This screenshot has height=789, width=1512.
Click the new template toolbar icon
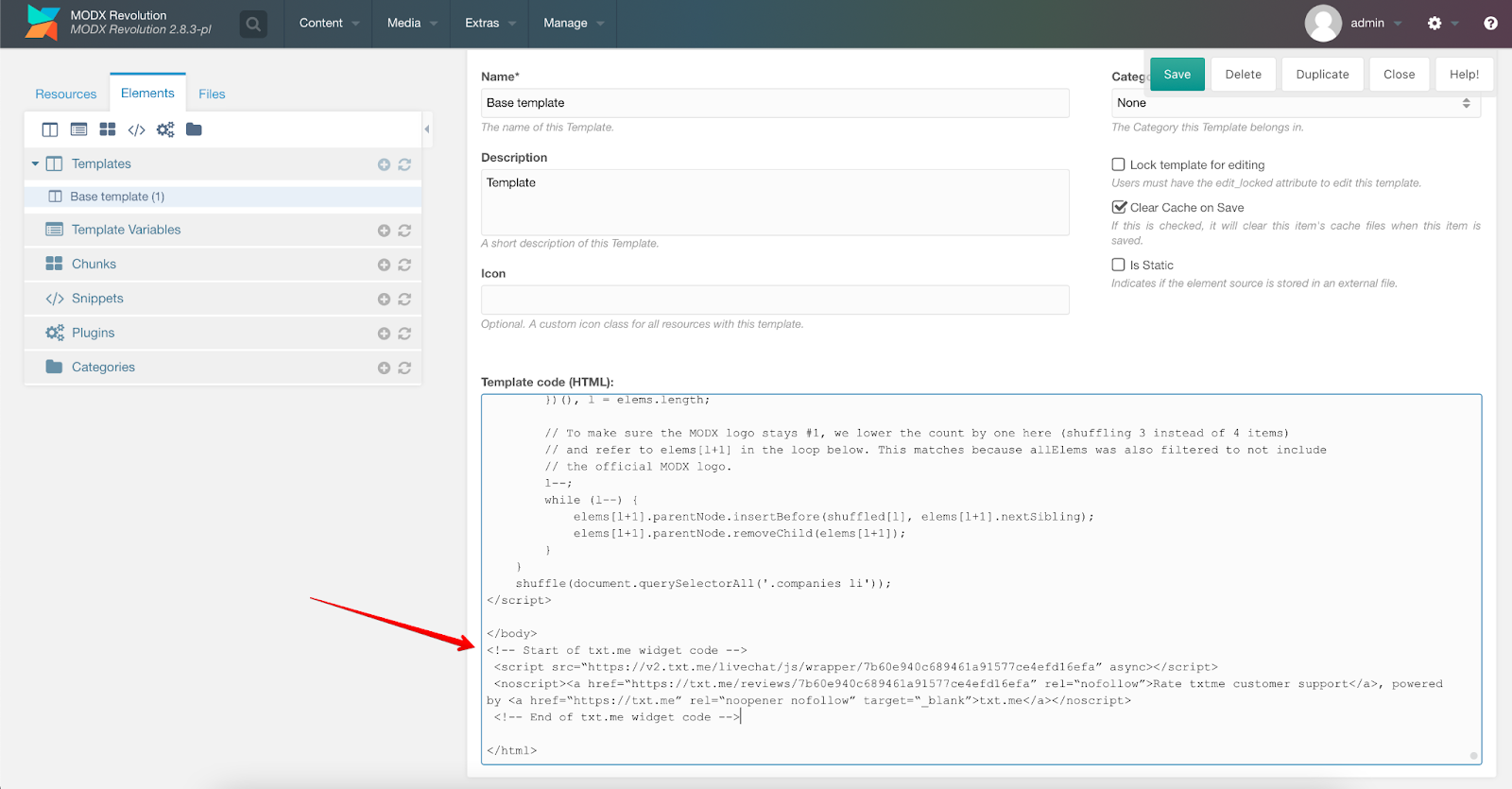click(50, 129)
